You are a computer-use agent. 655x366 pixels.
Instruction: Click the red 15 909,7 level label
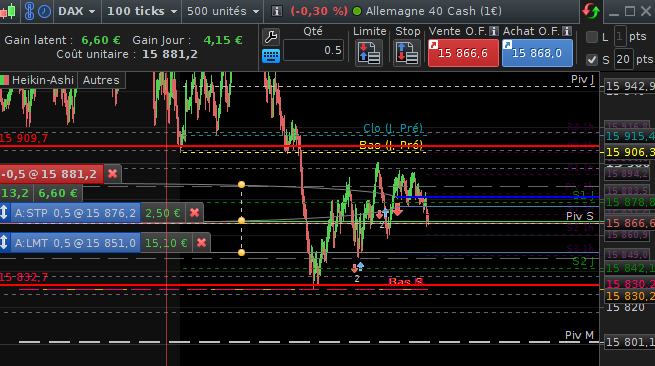click(24, 138)
